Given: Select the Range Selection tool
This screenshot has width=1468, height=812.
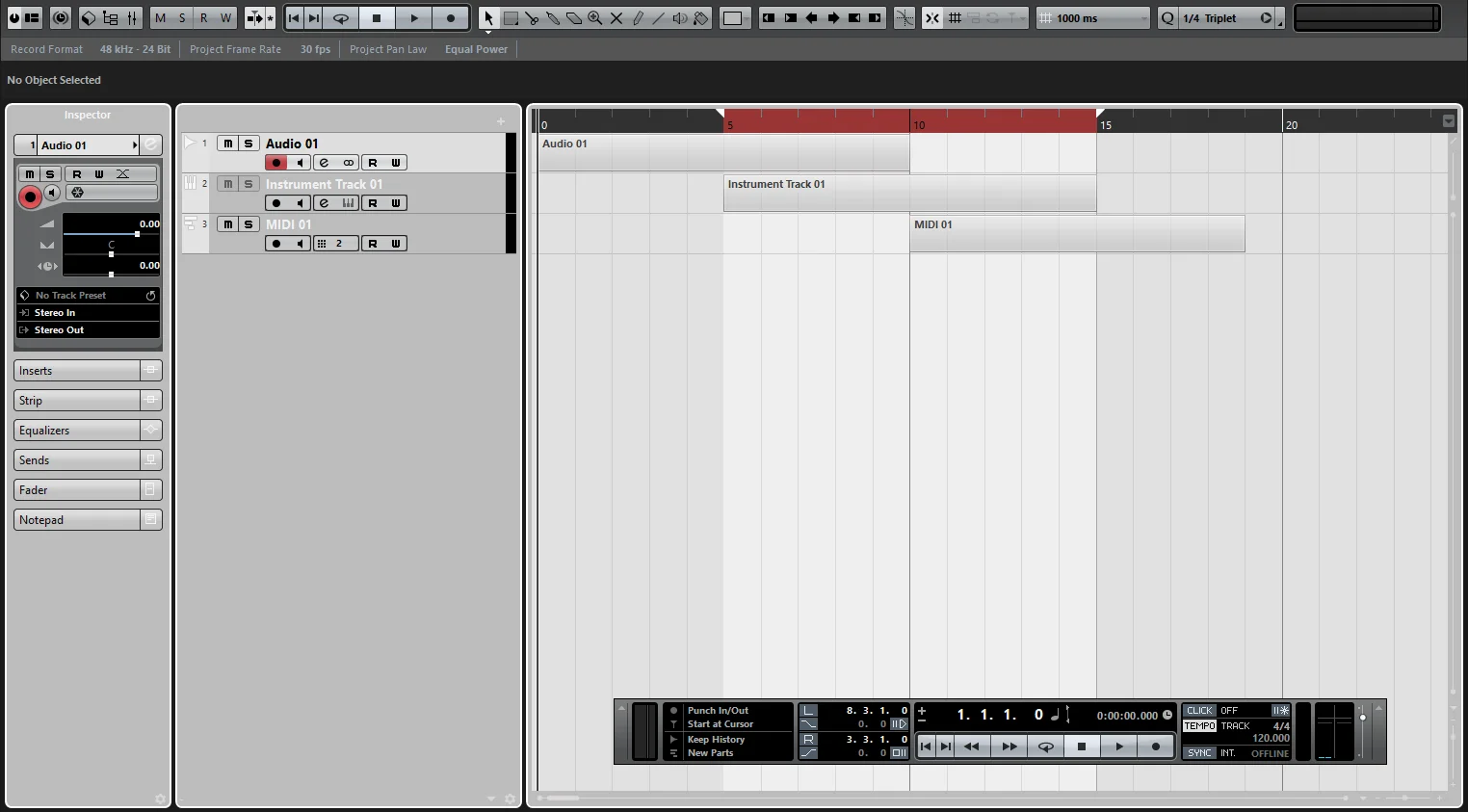Looking at the screenshot, I should click(x=511, y=18).
